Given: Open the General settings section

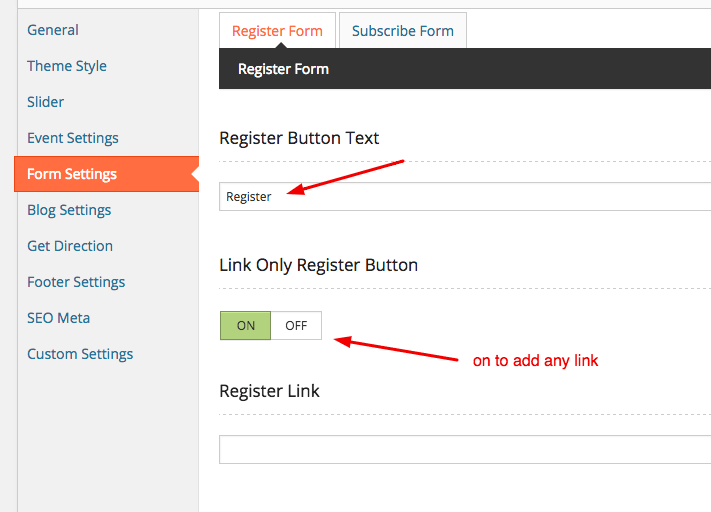Looking at the screenshot, I should click(x=53, y=30).
